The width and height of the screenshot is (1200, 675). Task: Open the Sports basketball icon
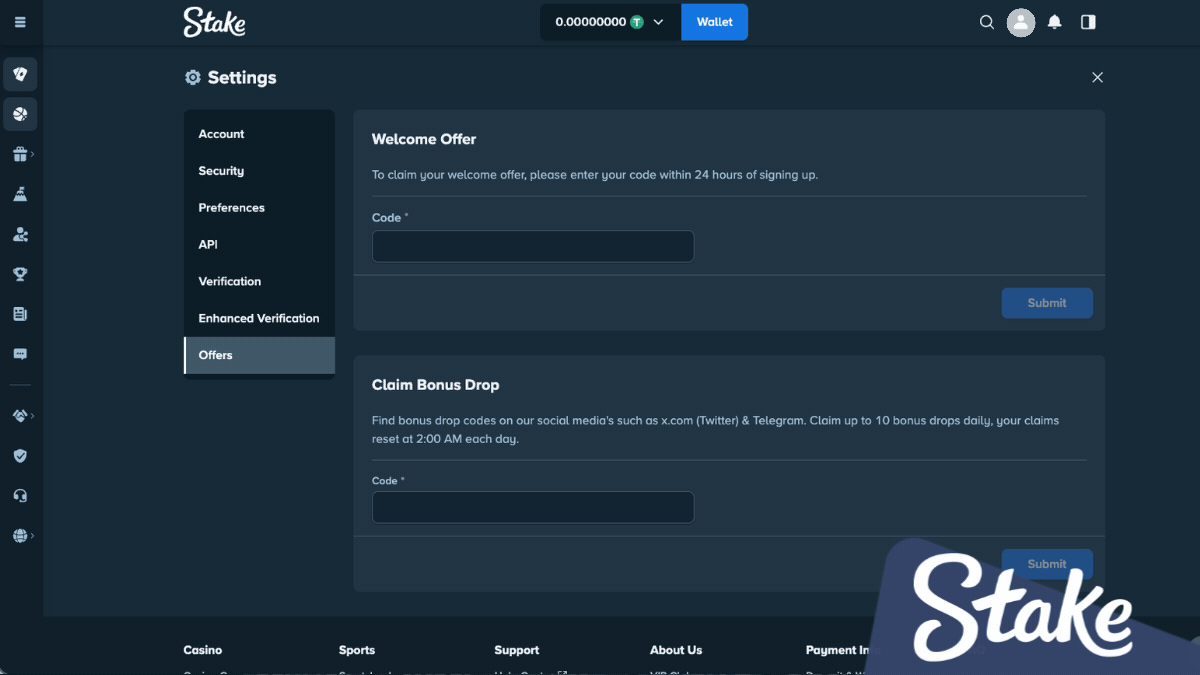click(x=20, y=114)
